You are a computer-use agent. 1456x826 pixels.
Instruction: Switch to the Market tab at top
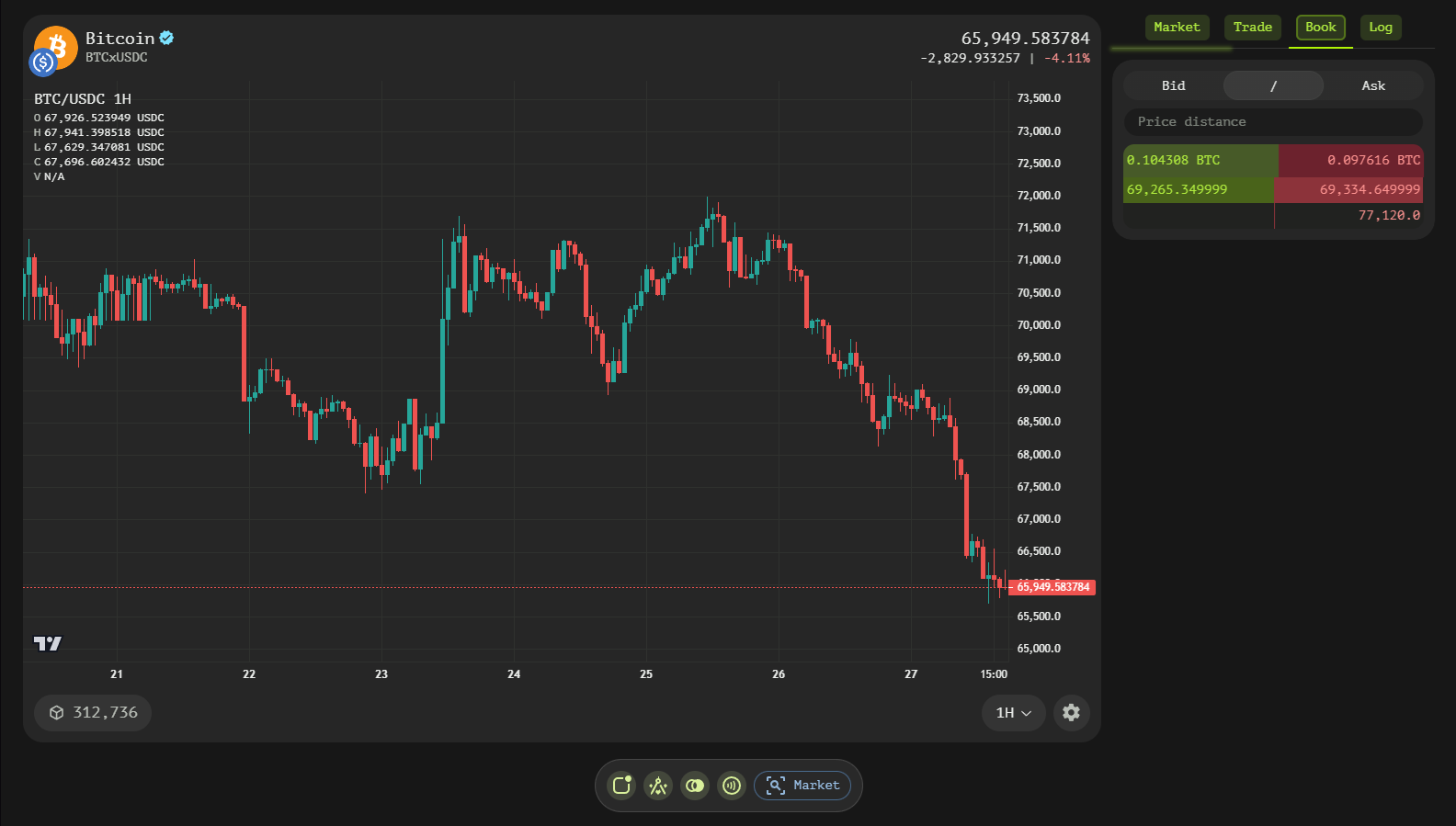(1177, 28)
